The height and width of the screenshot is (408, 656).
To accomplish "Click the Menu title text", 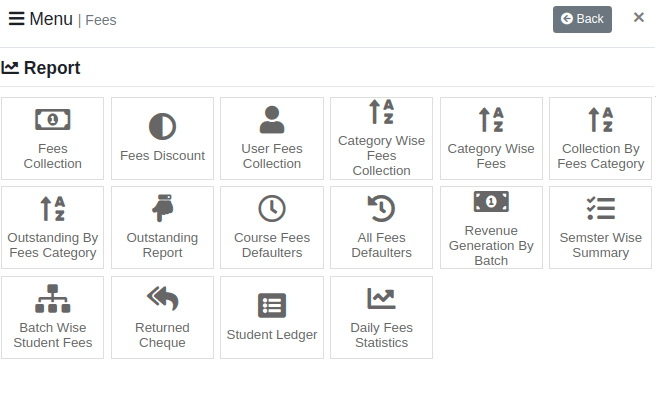I will click(51, 19).
